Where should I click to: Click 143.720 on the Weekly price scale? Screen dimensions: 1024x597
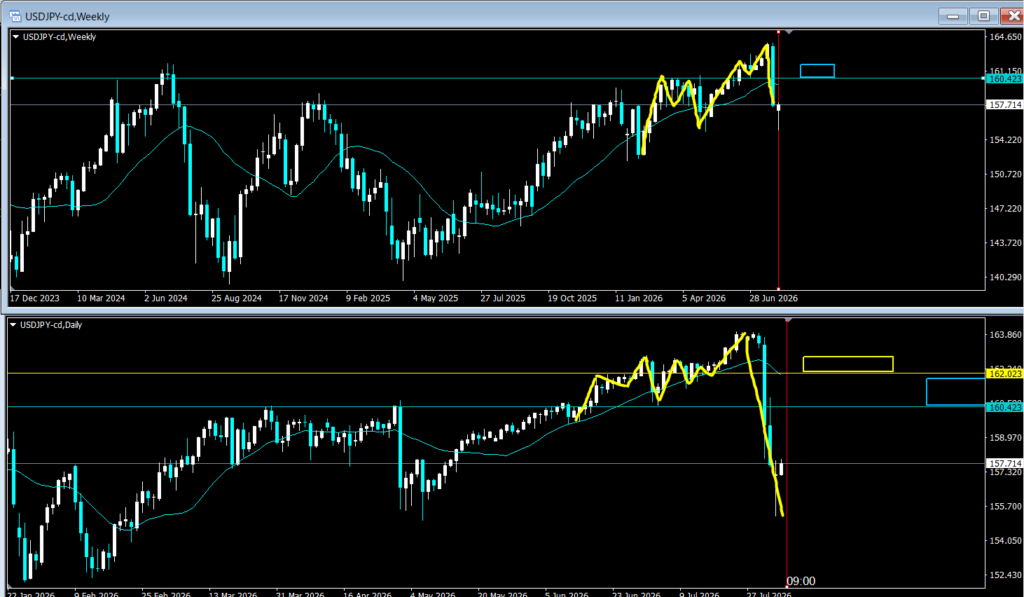[x=1005, y=243]
